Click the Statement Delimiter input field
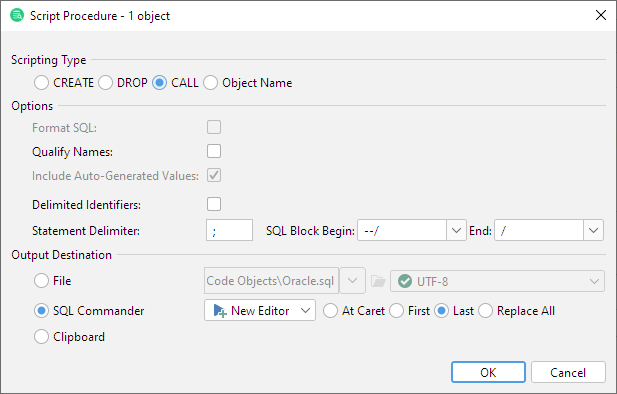 [x=229, y=230]
